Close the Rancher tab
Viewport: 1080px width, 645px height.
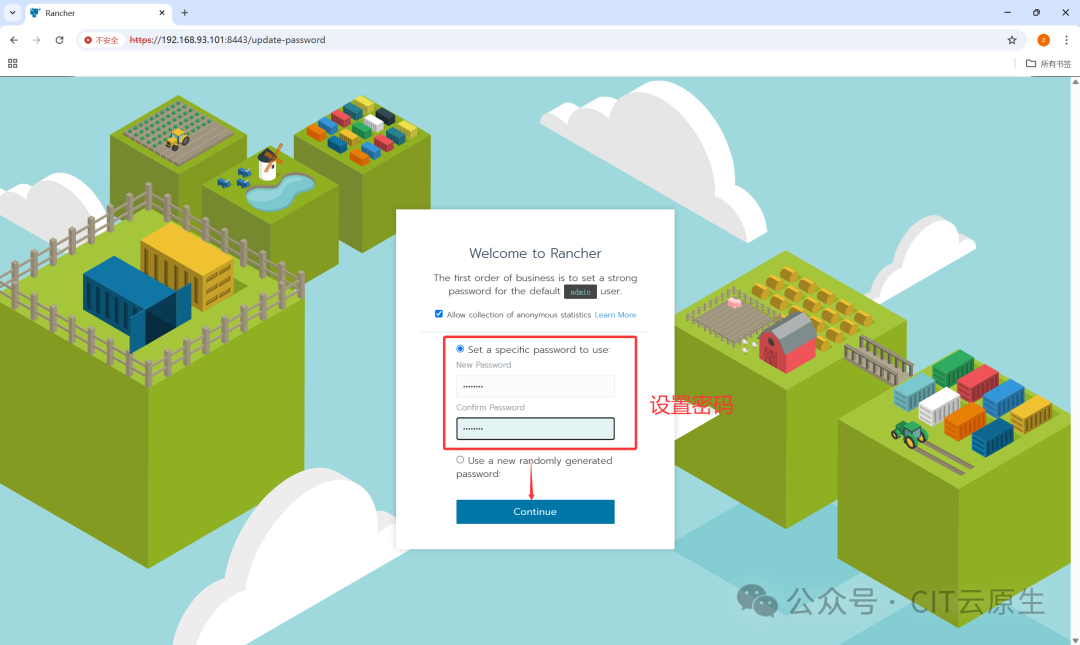(x=162, y=12)
